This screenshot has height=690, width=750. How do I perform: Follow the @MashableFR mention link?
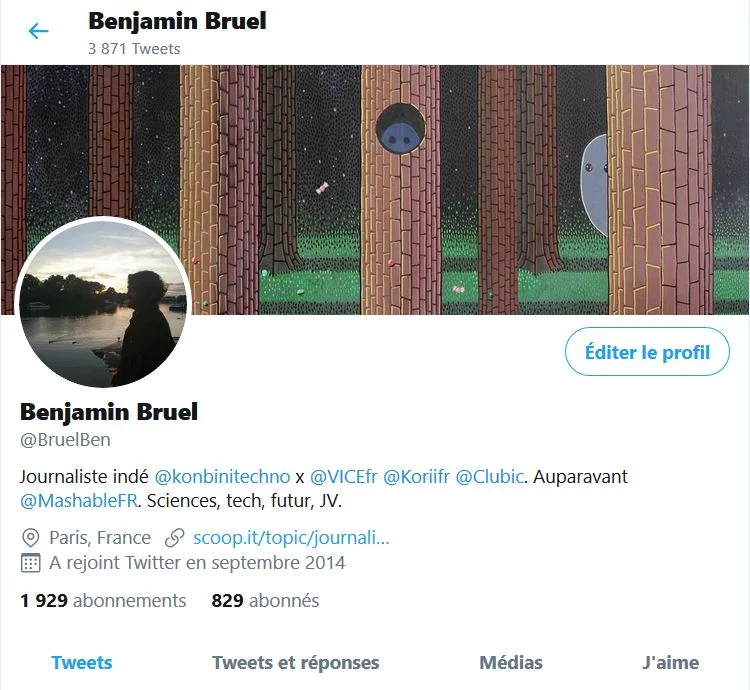point(79,501)
